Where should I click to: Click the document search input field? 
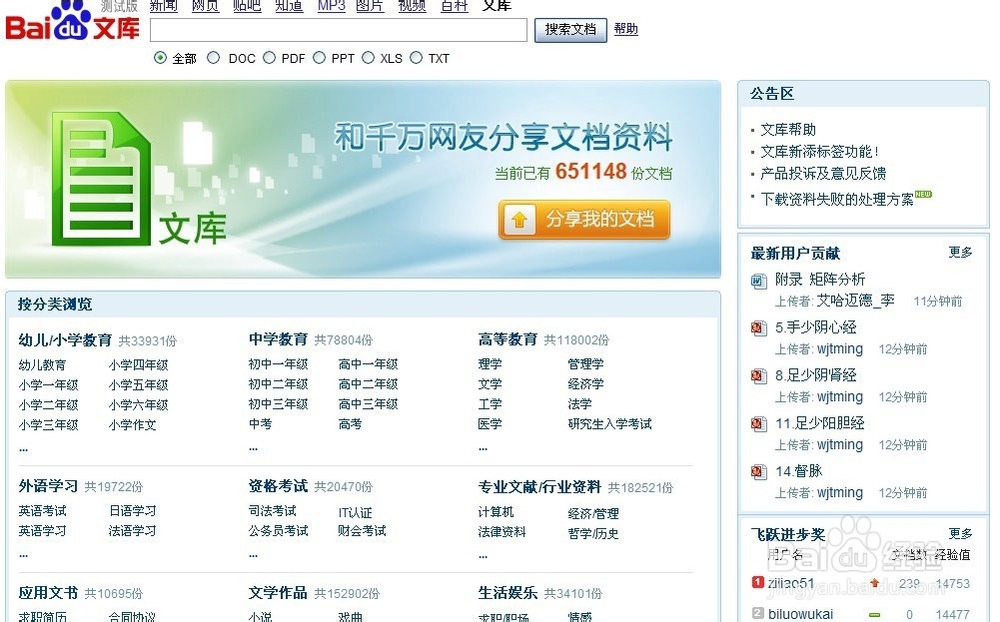pos(339,30)
